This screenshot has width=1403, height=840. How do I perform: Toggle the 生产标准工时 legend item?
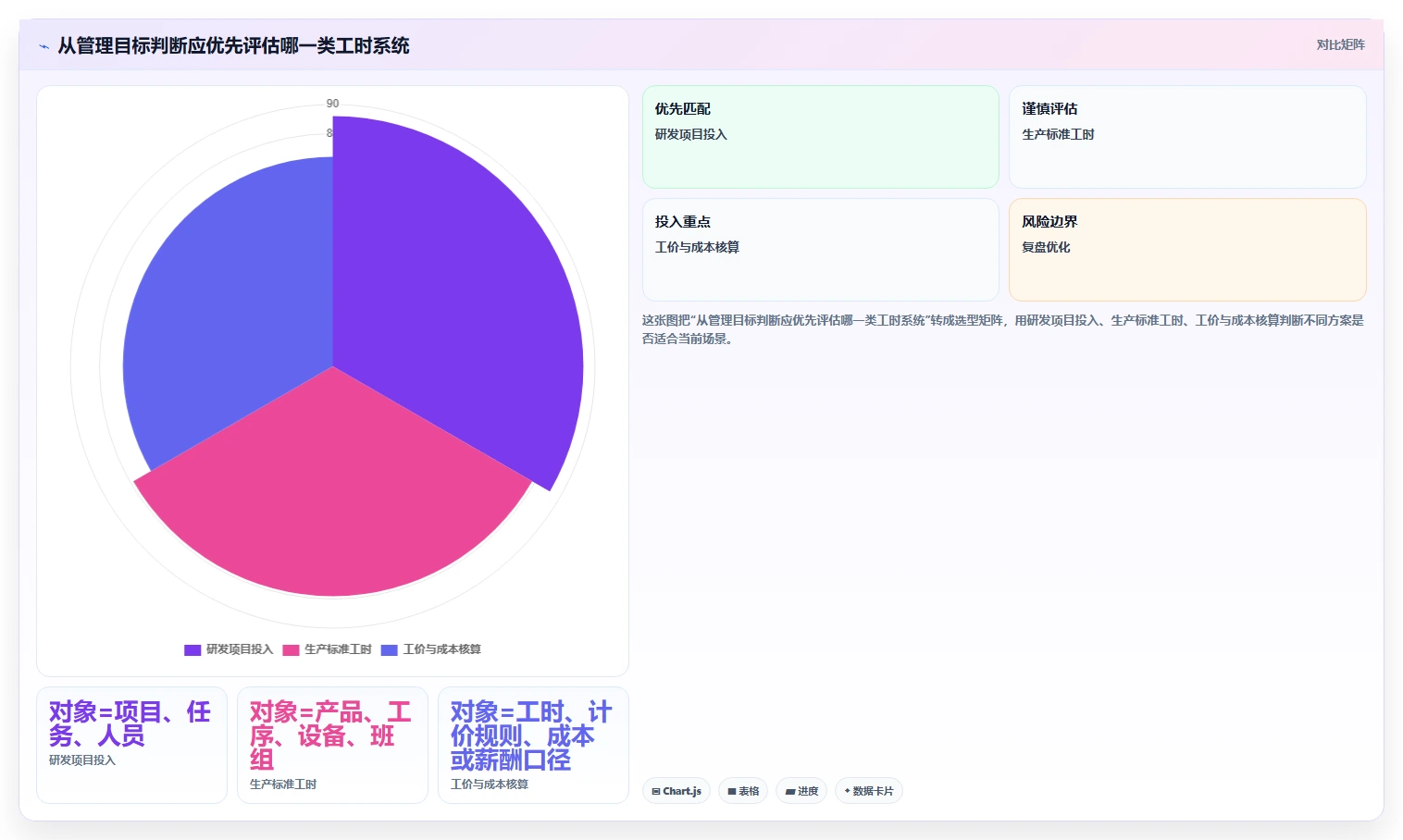(x=327, y=649)
